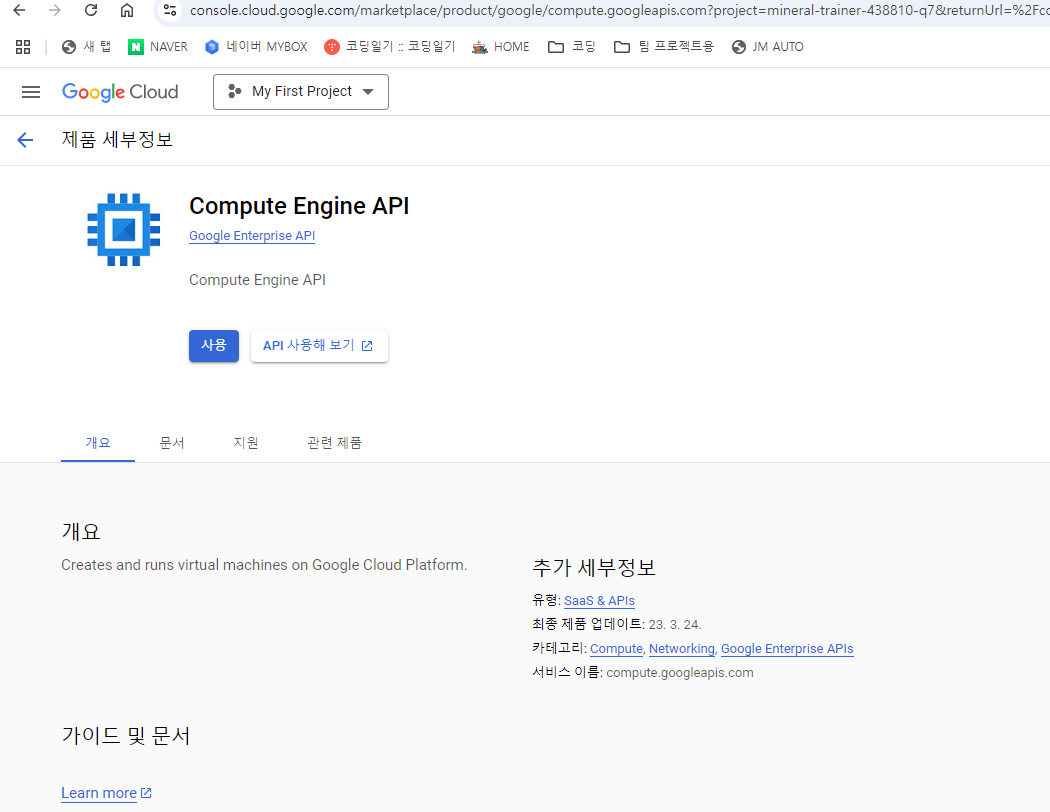Open the 네이버 MYBOX bookmark
This screenshot has height=812, width=1050.
(256, 47)
